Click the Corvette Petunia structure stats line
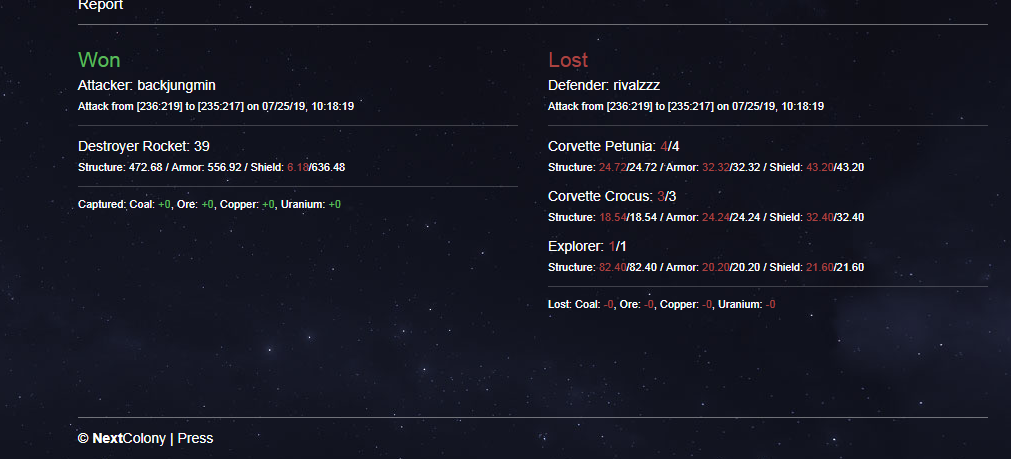The height and width of the screenshot is (459, 1011). (706, 168)
